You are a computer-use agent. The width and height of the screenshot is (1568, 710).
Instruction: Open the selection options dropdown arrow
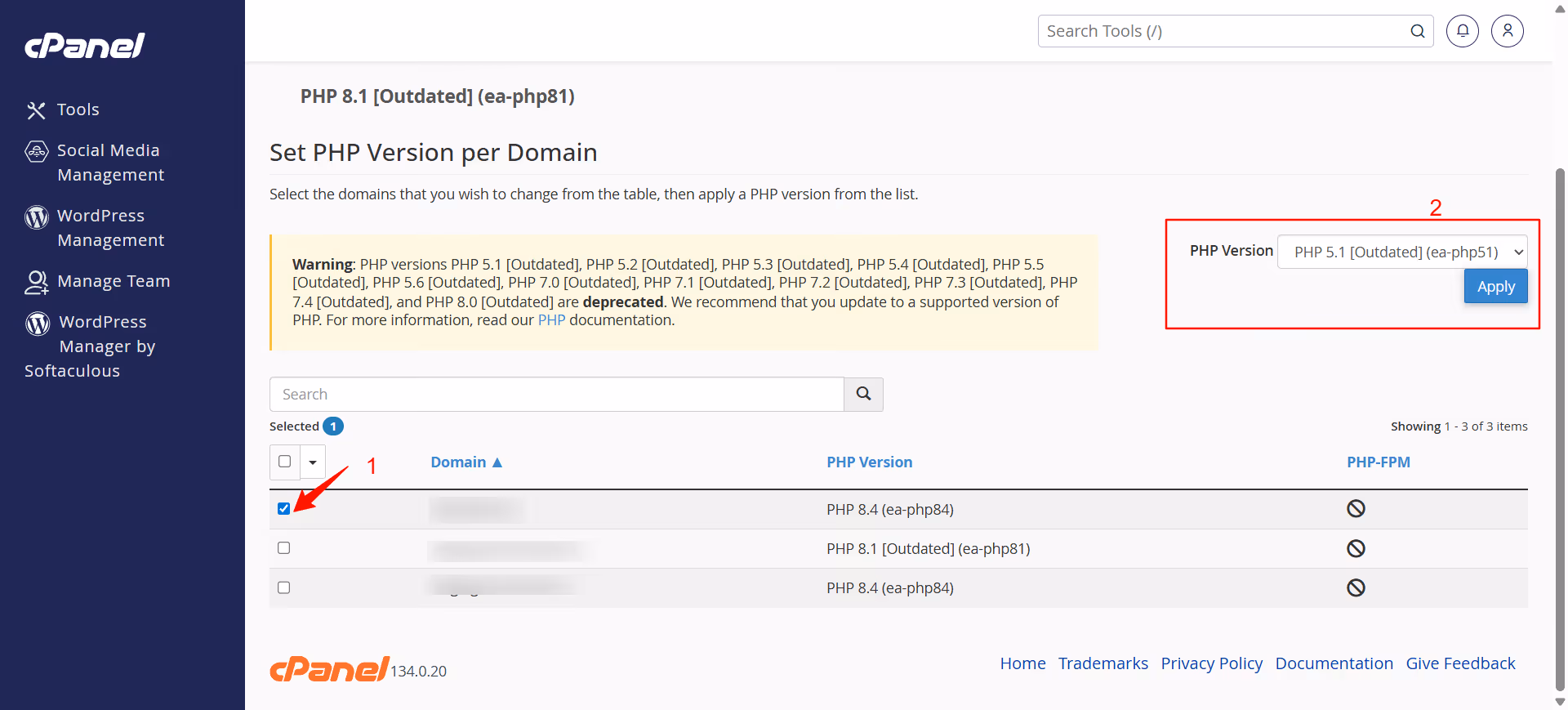313,462
